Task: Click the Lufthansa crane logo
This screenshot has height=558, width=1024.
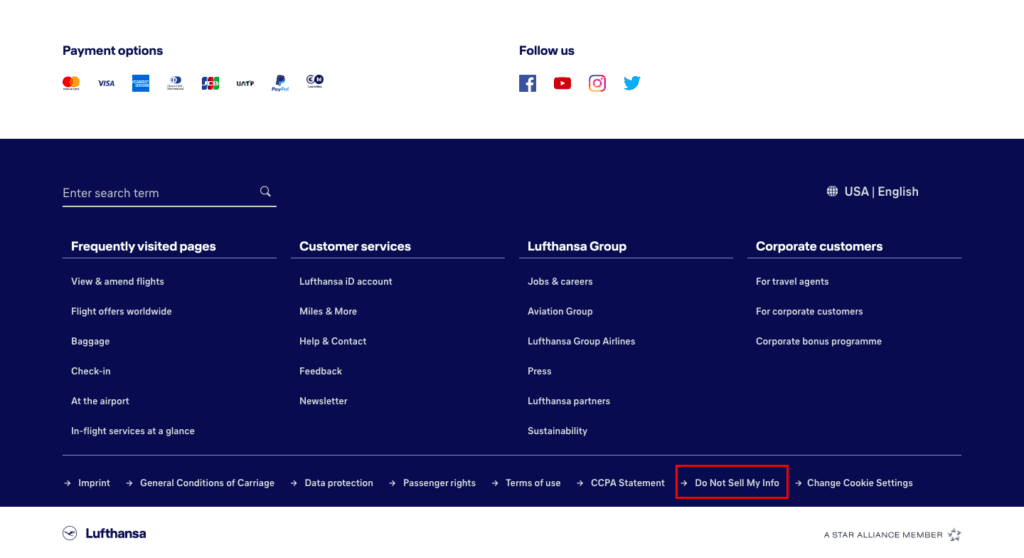Action: (x=70, y=533)
